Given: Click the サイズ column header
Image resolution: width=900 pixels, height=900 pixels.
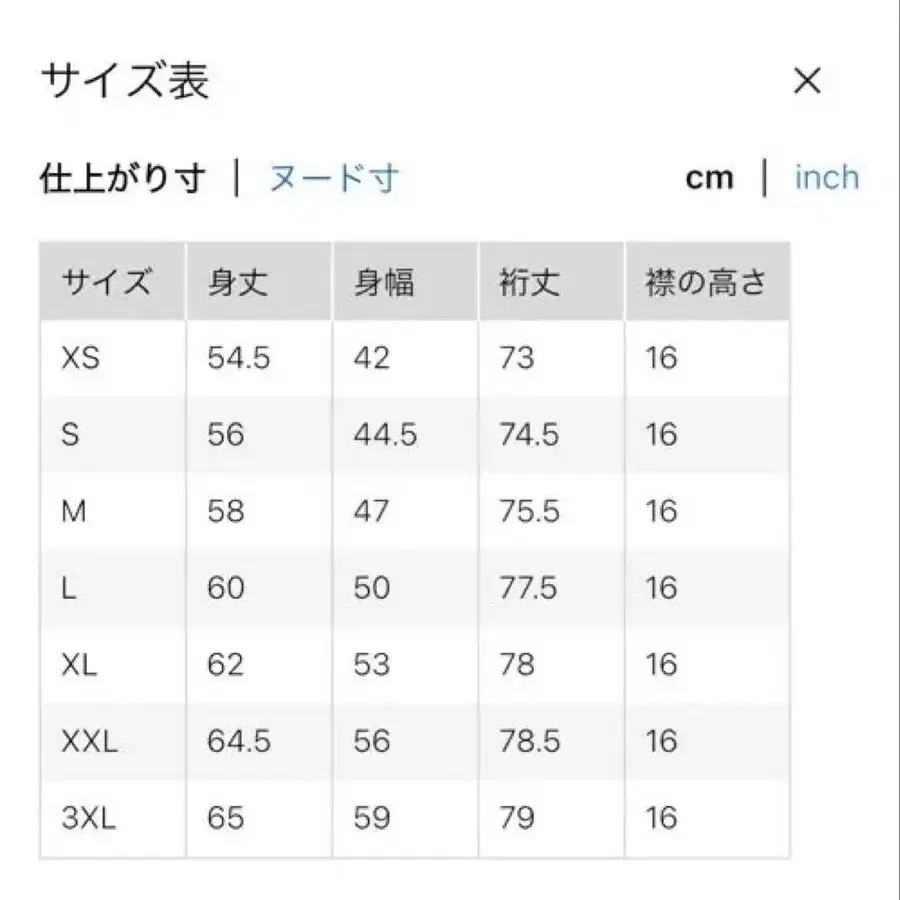Looking at the screenshot, I should pyautogui.click(x=110, y=280).
